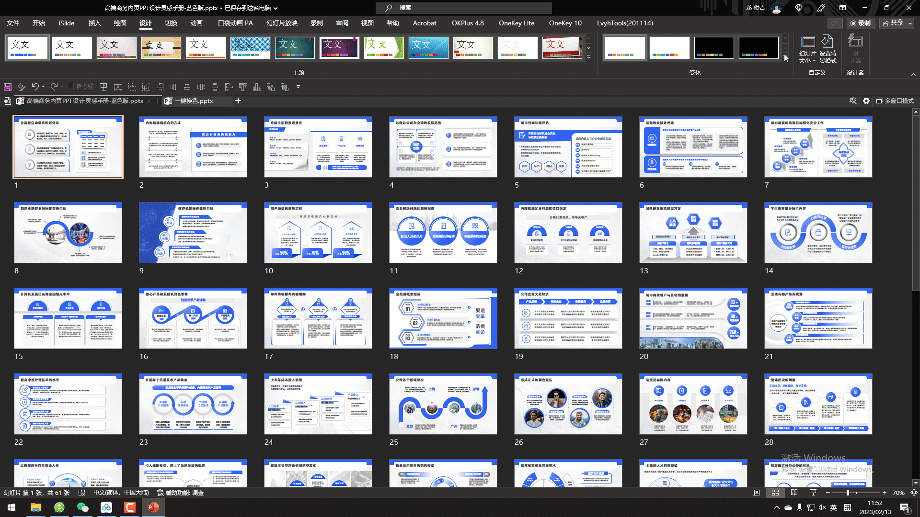This screenshot has width=920, height=517.
Task: Click accessibility check icon in status bar
Action: point(160,493)
